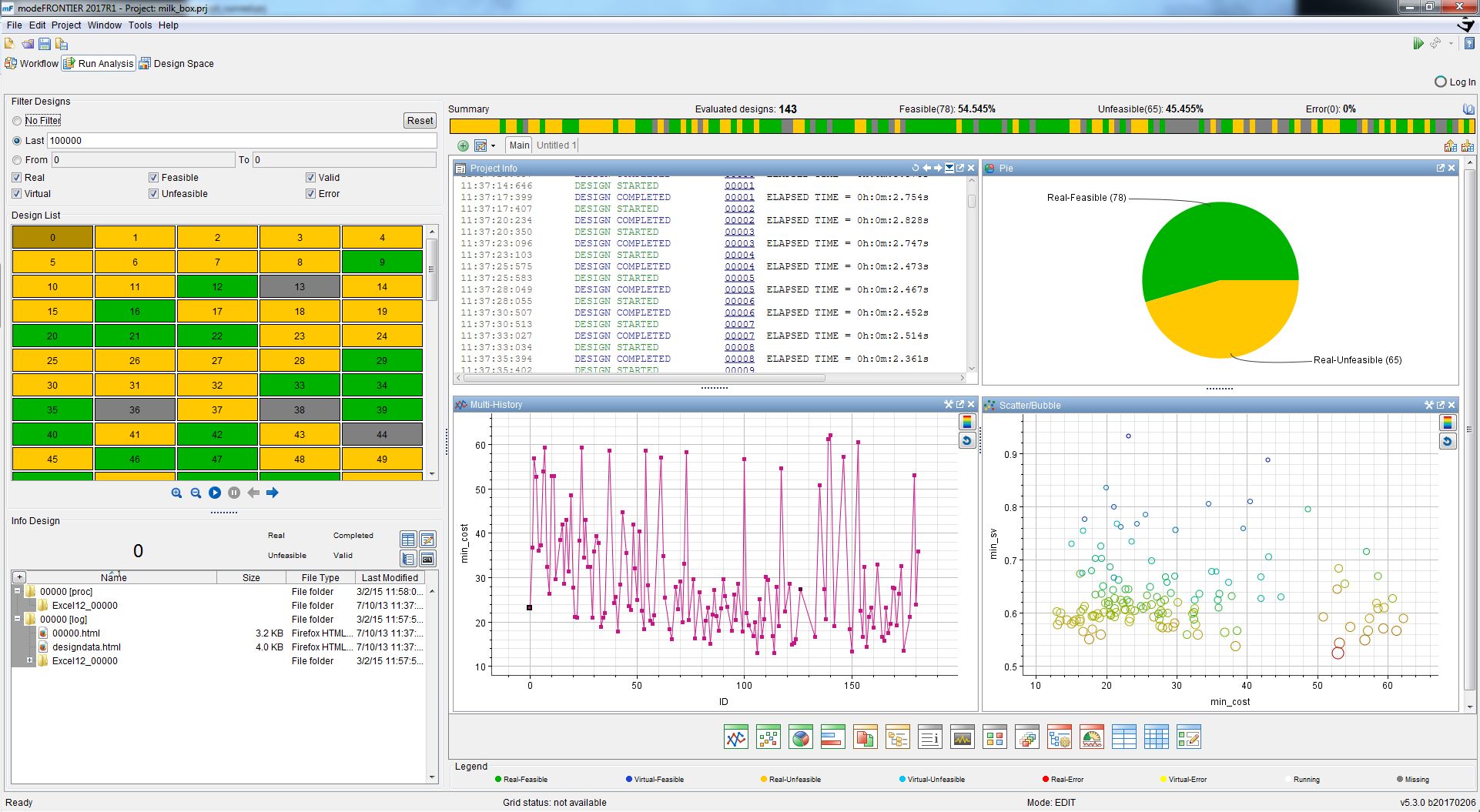Click the four colored squares gadget icon
1480x812 pixels.
click(995, 737)
